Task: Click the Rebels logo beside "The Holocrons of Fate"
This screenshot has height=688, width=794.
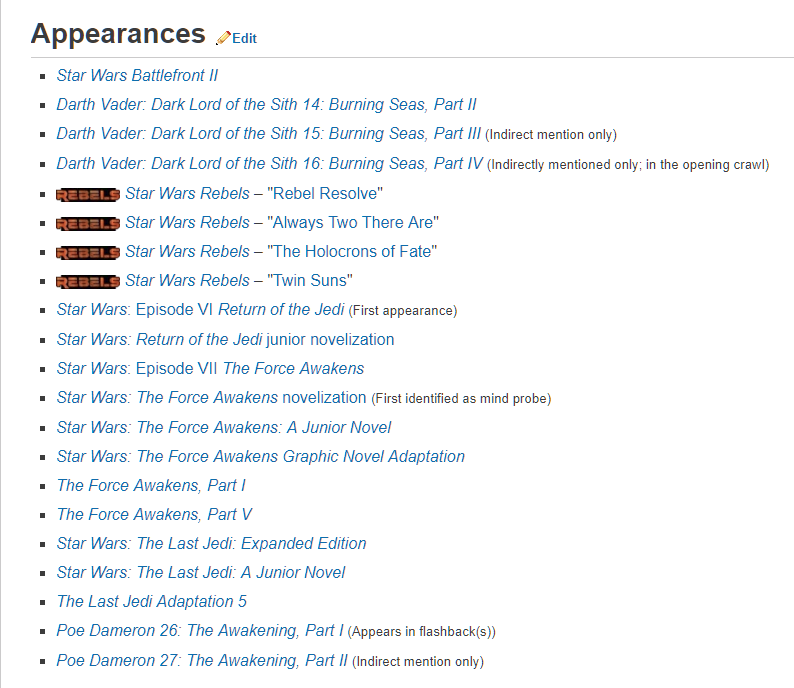Action: point(88,252)
